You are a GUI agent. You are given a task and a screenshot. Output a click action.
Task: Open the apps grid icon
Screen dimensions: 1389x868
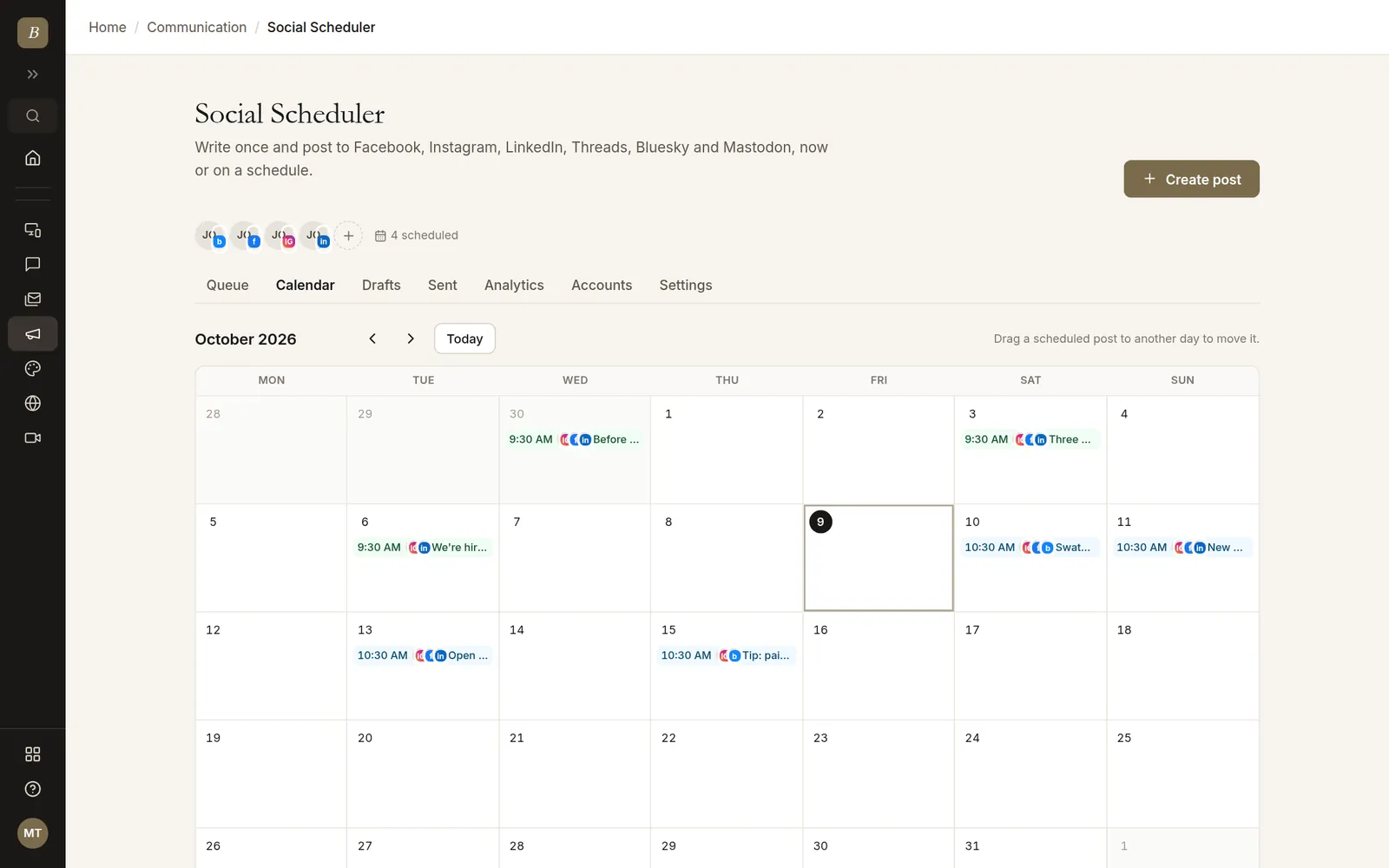[x=33, y=754]
